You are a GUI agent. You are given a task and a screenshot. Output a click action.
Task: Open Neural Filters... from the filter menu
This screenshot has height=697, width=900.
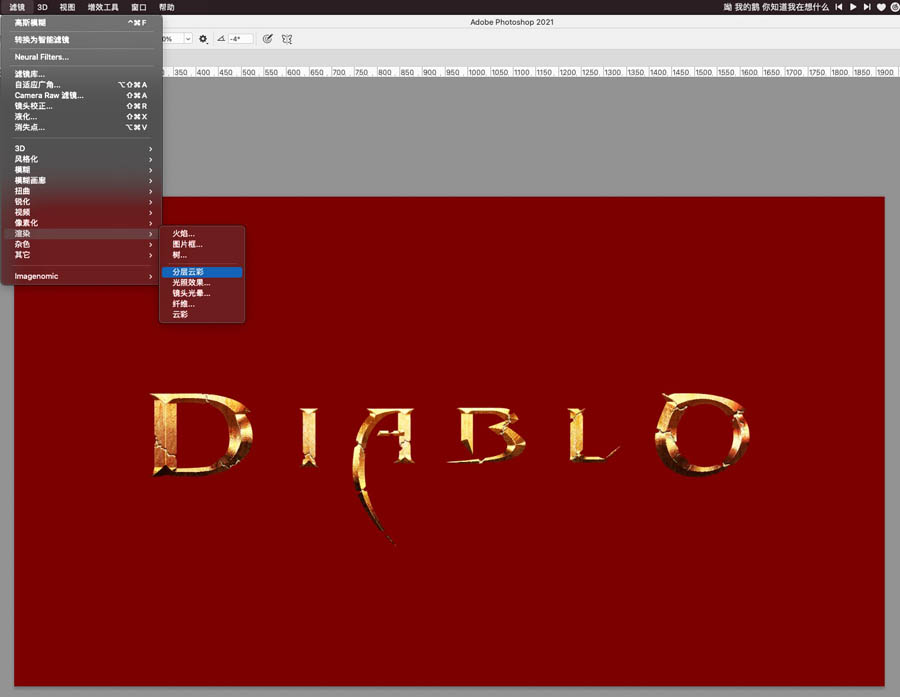pos(42,57)
